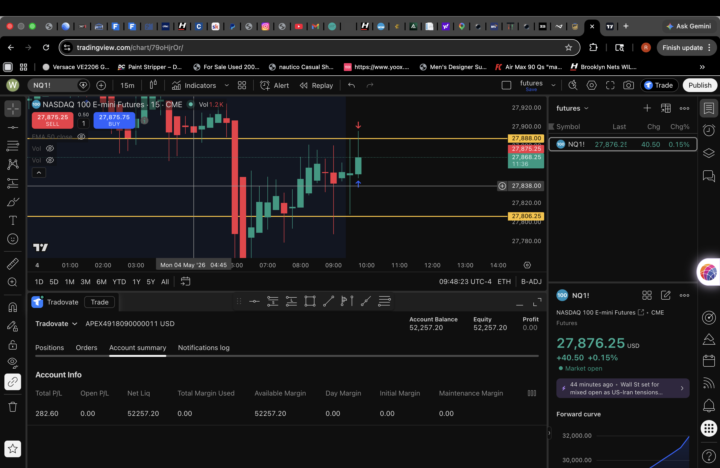This screenshot has height=468, width=720.
Task: Open the chart time zone 09:48:23 UTC-4
Action: coord(465,282)
